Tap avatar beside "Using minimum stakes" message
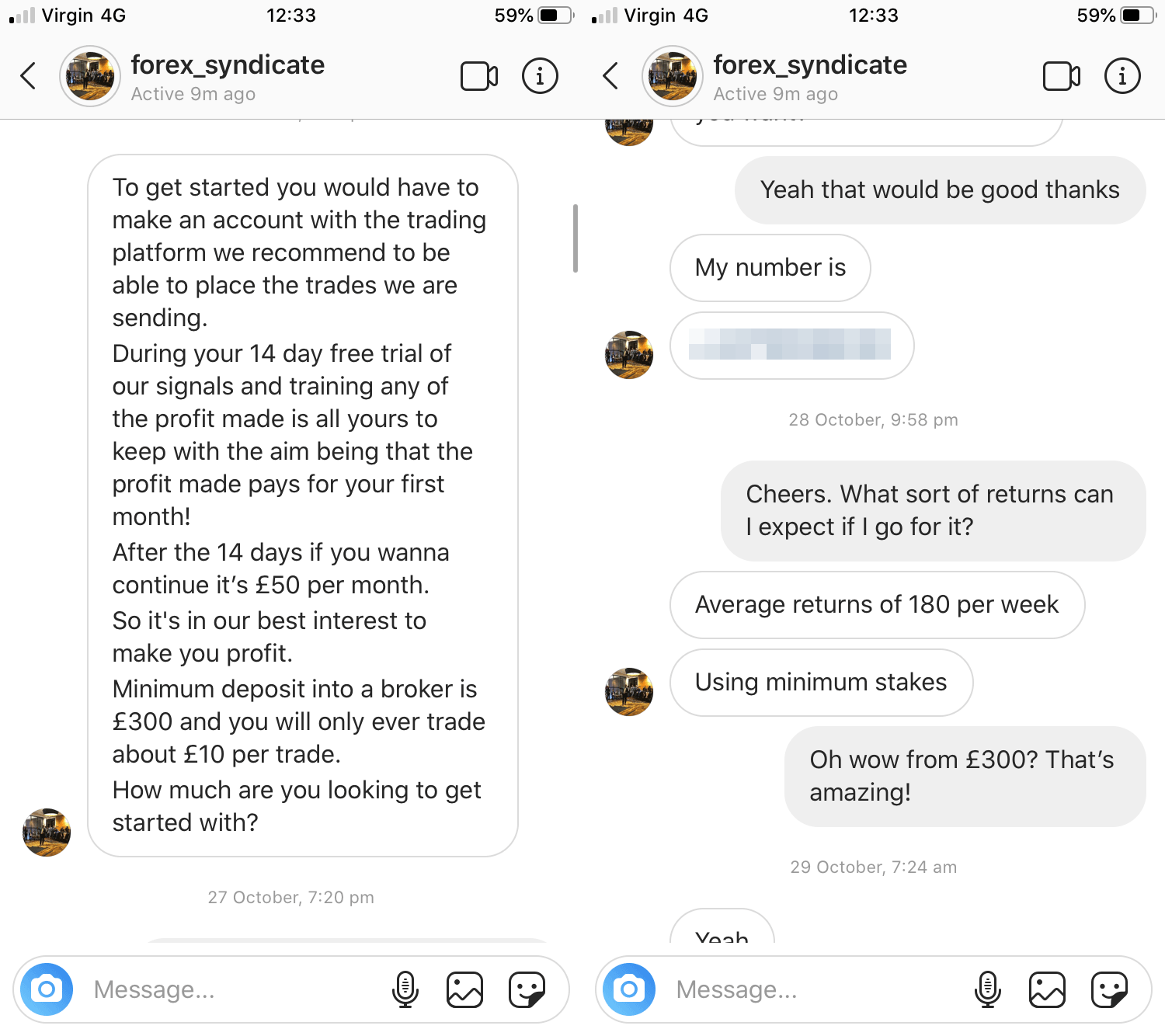The width and height of the screenshot is (1165, 1036). (629, 691)
